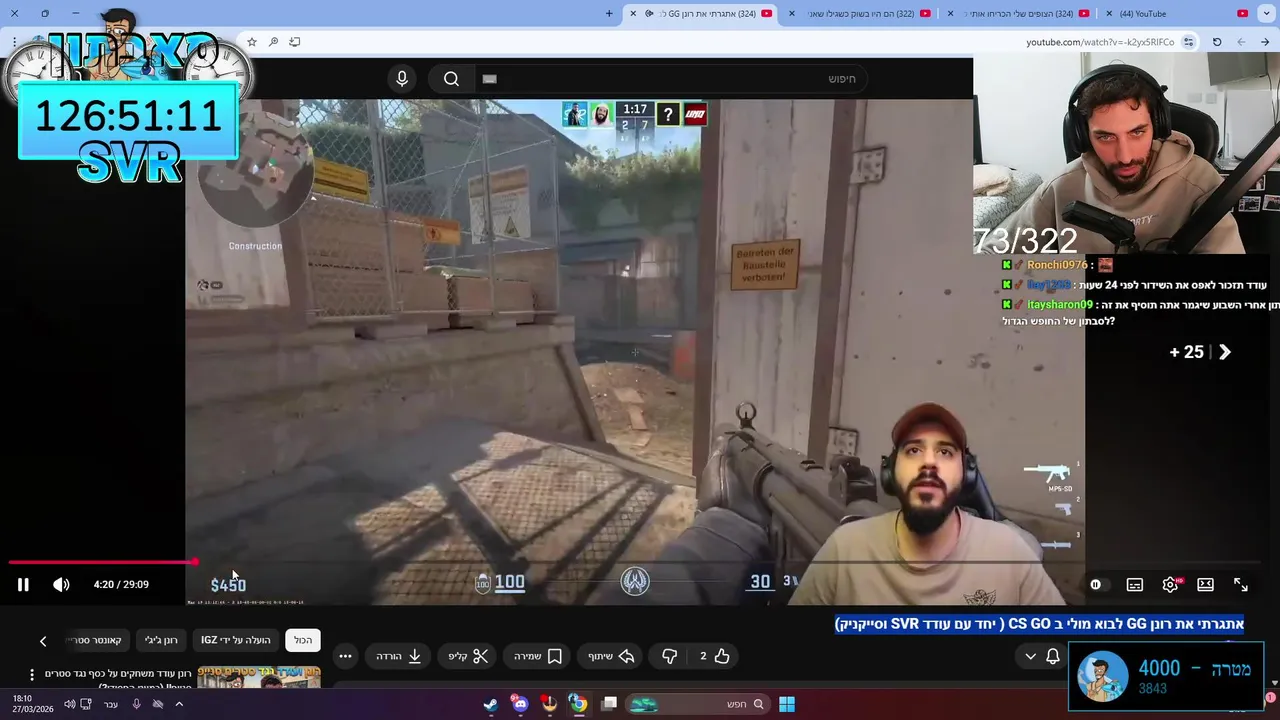Open Discord from the taskbar
Image resolution: width=1280 pixels, height=720 pixels.
coord(520,704)
